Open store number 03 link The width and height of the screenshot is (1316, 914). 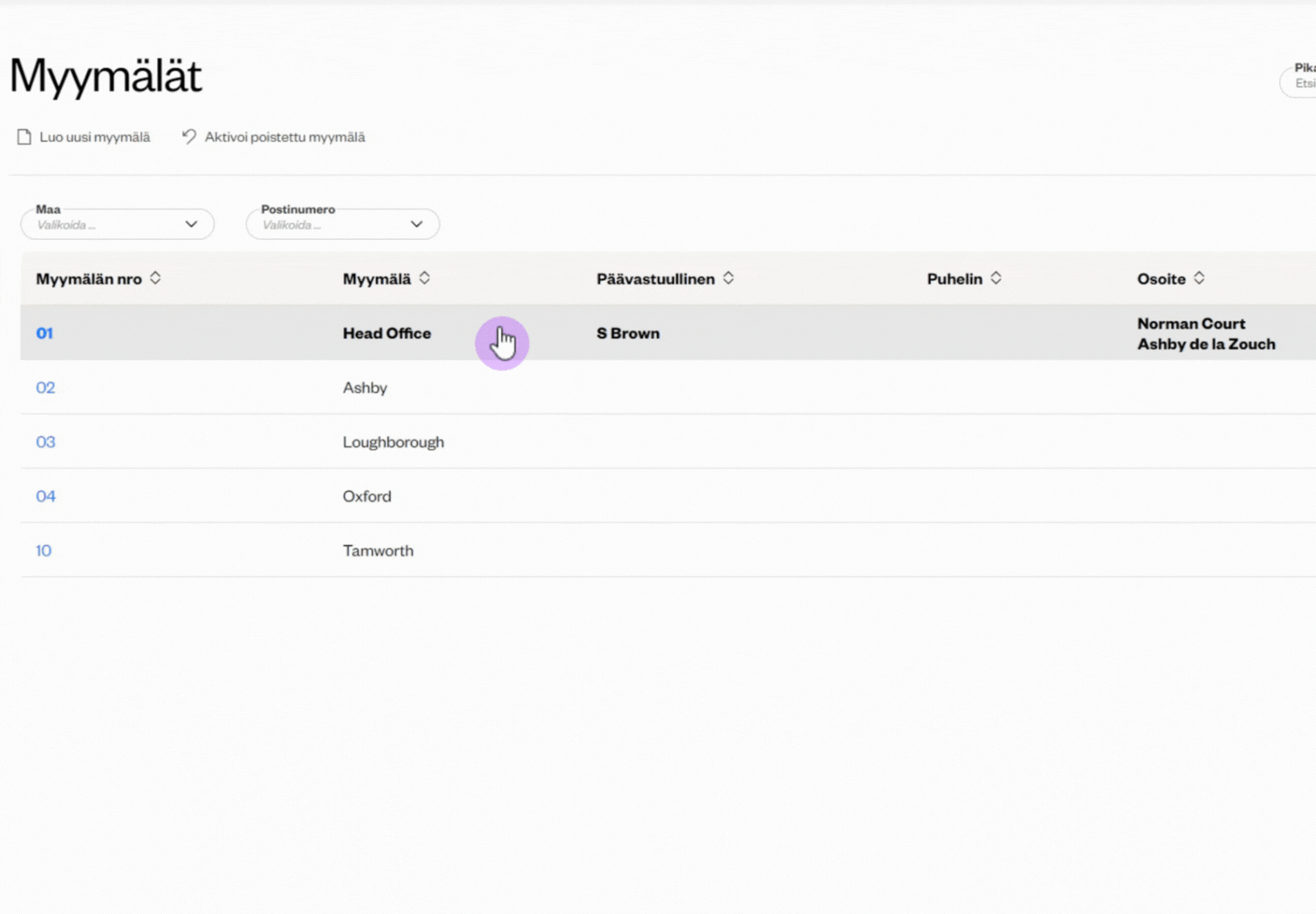(x=45, y=442)
